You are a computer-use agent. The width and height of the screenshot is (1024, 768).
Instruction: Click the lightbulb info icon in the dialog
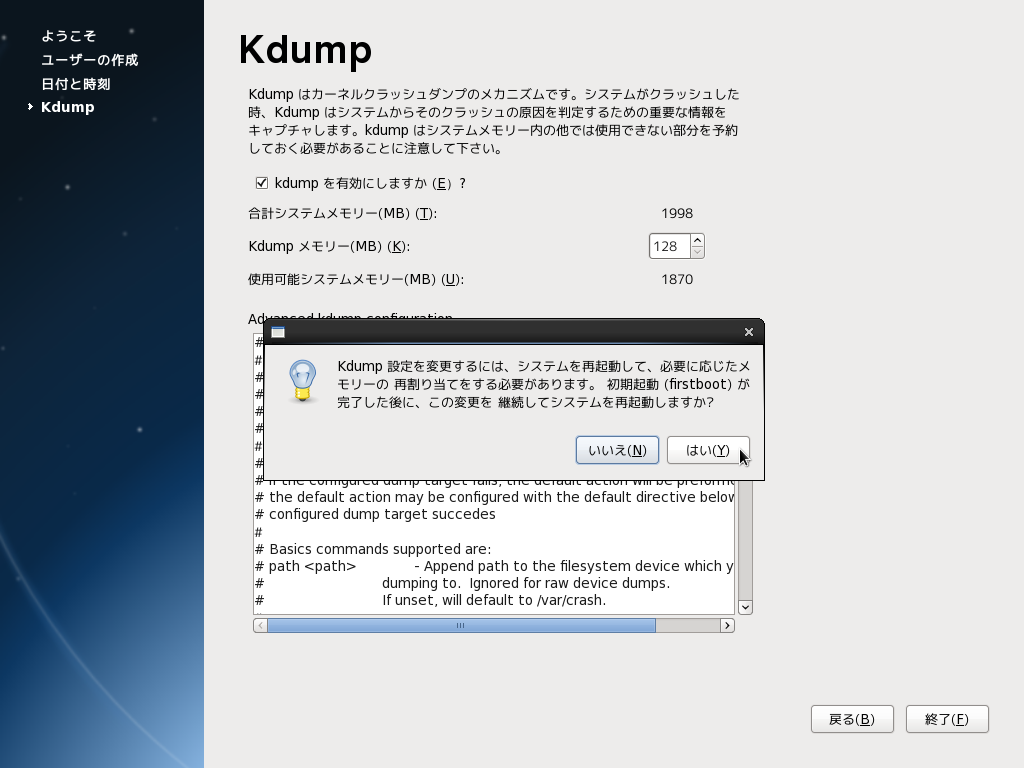coord(302,381)
